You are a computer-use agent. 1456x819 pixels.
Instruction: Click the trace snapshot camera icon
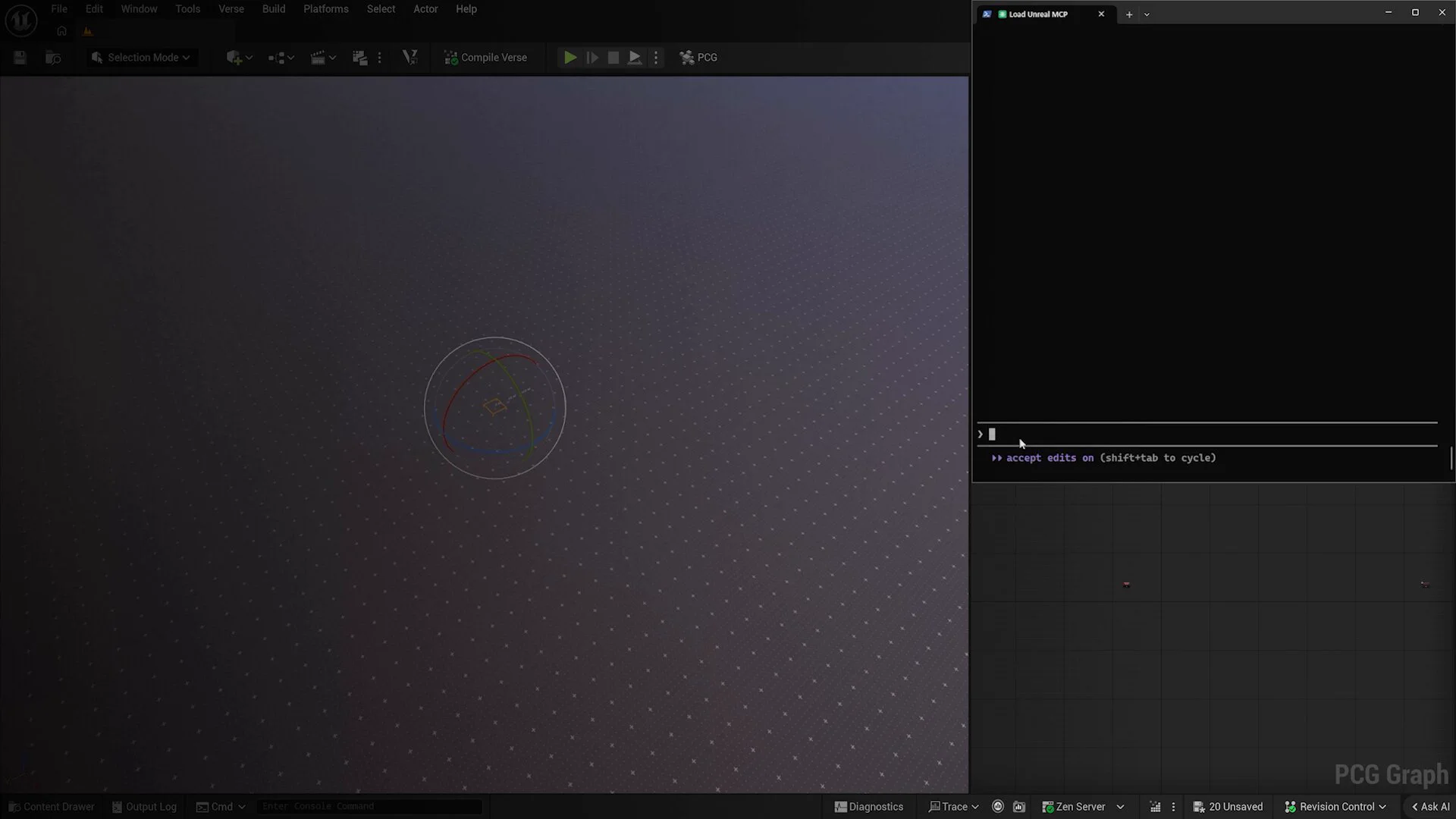[1019, 807]
